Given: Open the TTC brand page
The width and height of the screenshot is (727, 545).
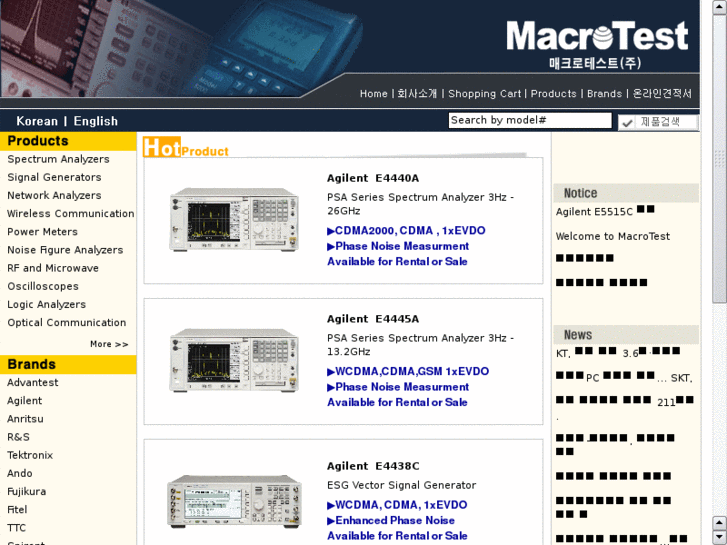Looking at the screenshot, I should point(16,527).
